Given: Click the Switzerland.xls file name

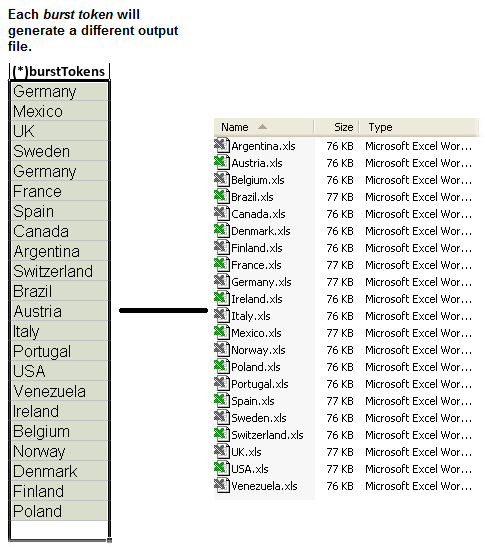Looking at the screenshot, I should coord(267,435).
